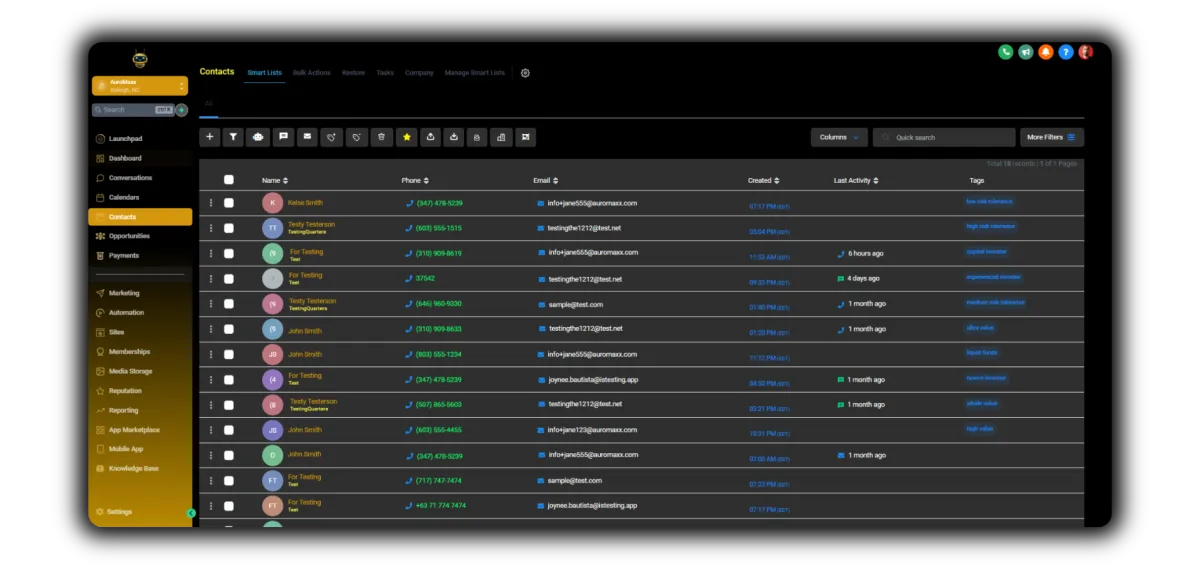Image resolution: width=1200 pixels, height=574 pixels.
Task: Click the 'capital investor' tag
Action: pos(987,252)
